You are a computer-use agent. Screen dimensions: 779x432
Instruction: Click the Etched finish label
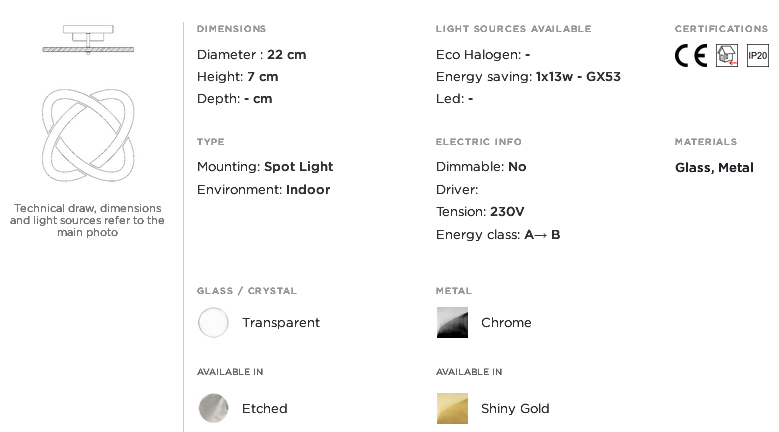point(264,409)
